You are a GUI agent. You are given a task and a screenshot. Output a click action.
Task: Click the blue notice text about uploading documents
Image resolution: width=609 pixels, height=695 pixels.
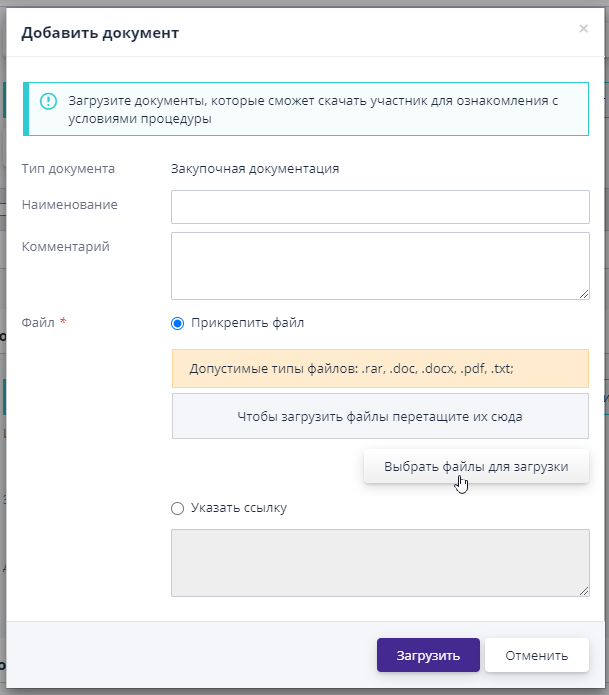click(312, 109)
